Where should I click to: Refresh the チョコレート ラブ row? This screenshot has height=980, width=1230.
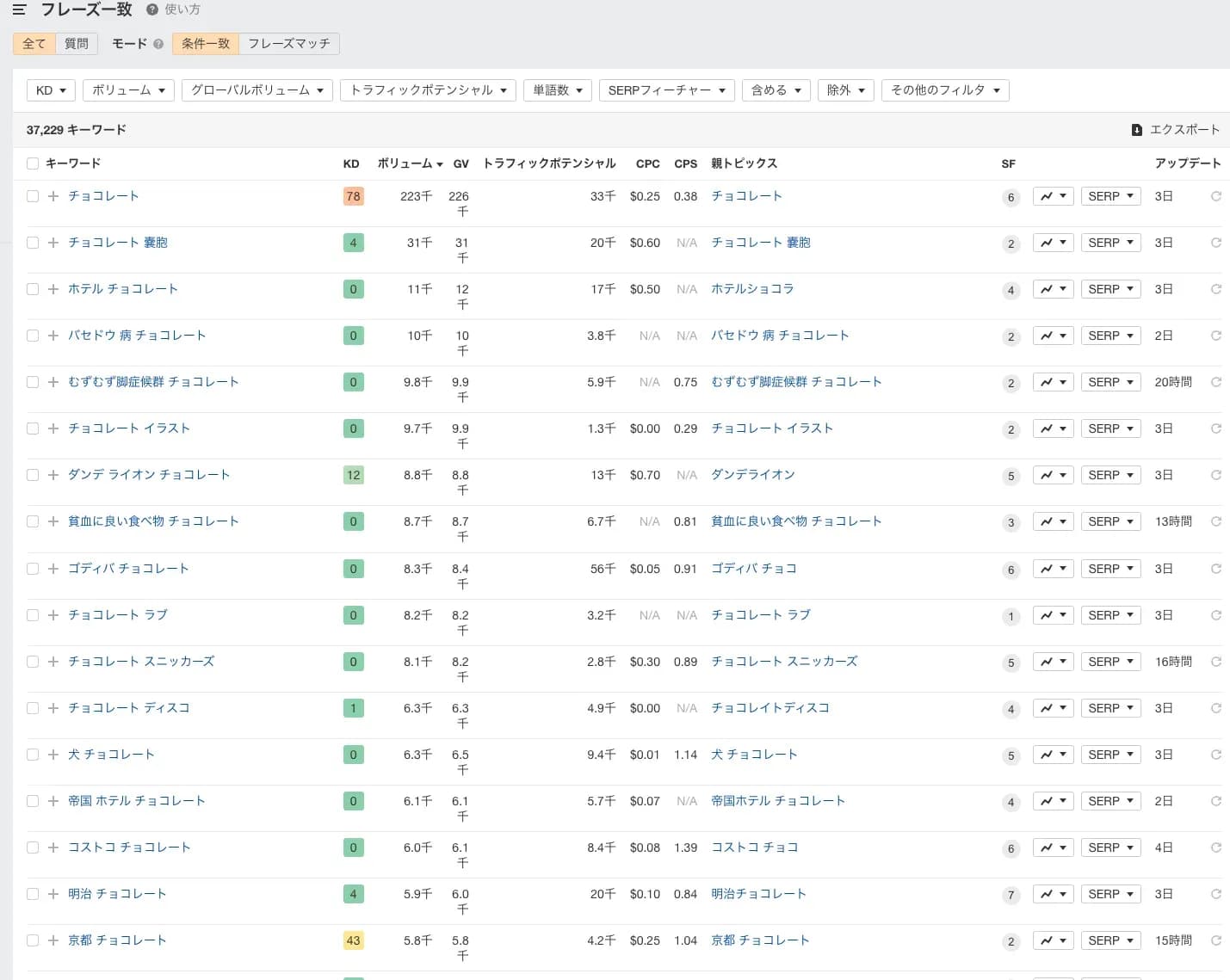tap(1216, 615)
